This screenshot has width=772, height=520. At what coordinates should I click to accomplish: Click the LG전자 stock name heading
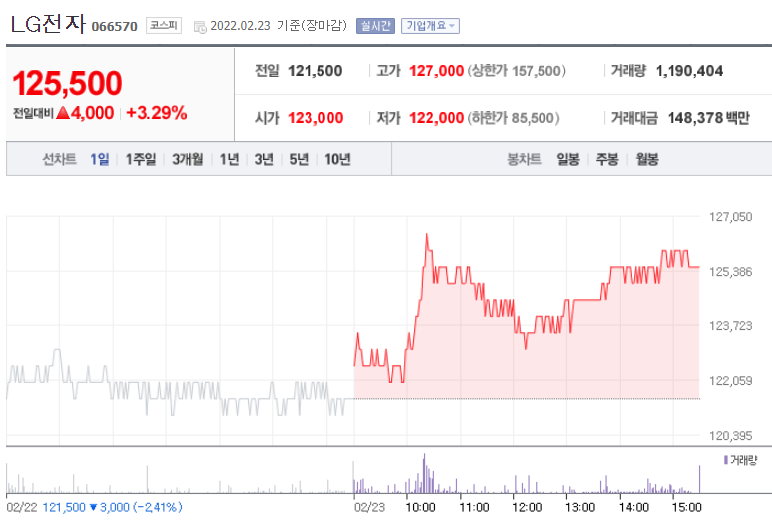point(48,24)
